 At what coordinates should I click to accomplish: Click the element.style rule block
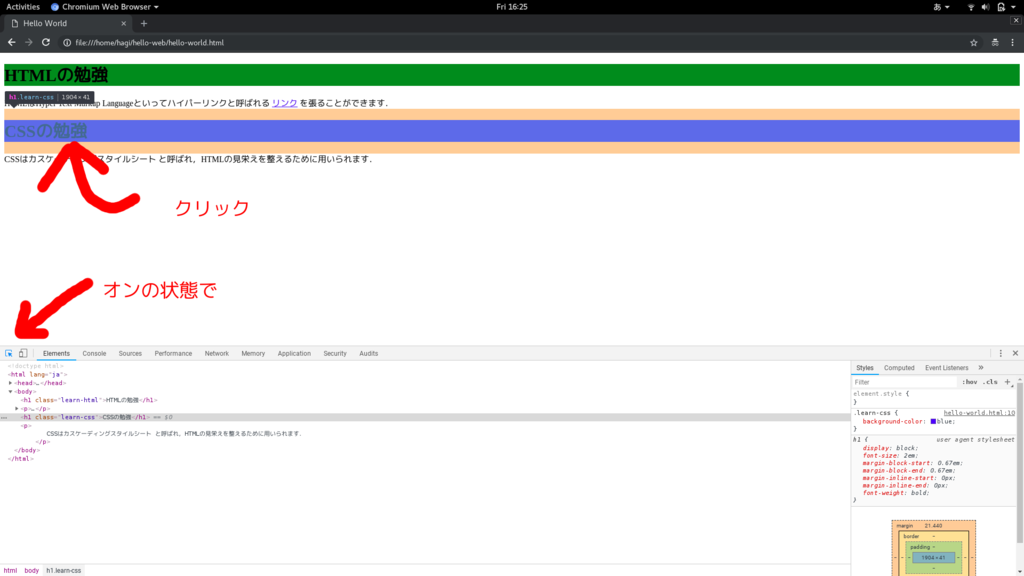(x=934, y=398)
